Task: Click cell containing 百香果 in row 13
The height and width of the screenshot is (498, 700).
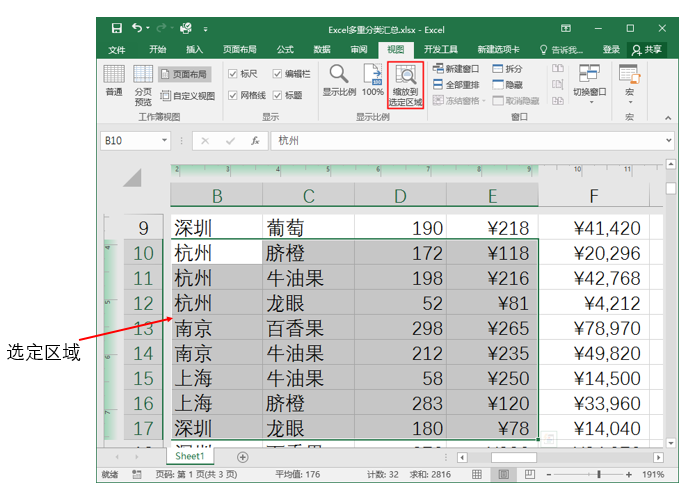Action: coord(308,328)
